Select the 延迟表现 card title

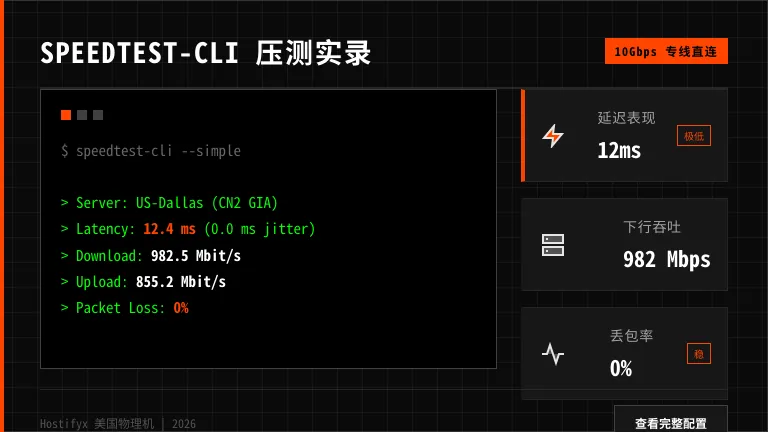[x=626, y=118]
